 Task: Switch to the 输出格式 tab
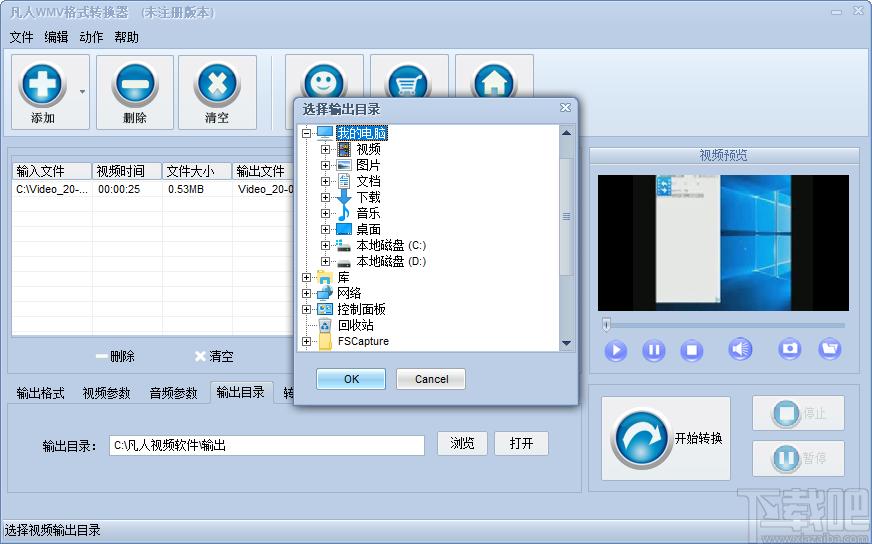coord(41,393)
